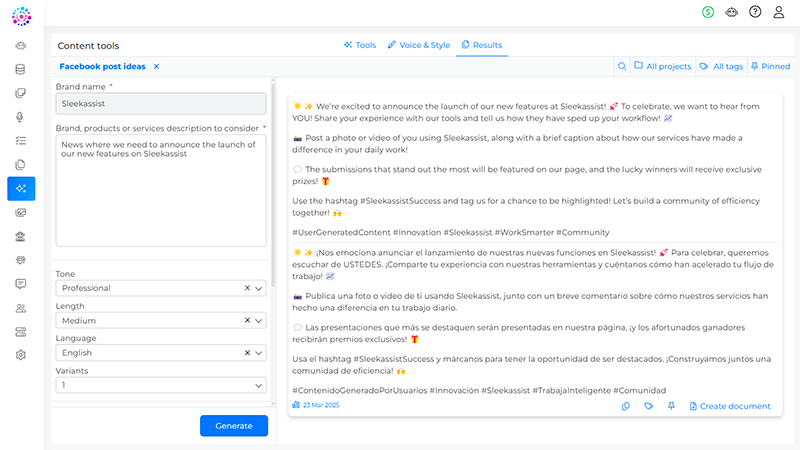Click the #SleekassistSuccess English hashtag line
The width and height of the screenshot is (800, 450).
(x=526, y=207)
